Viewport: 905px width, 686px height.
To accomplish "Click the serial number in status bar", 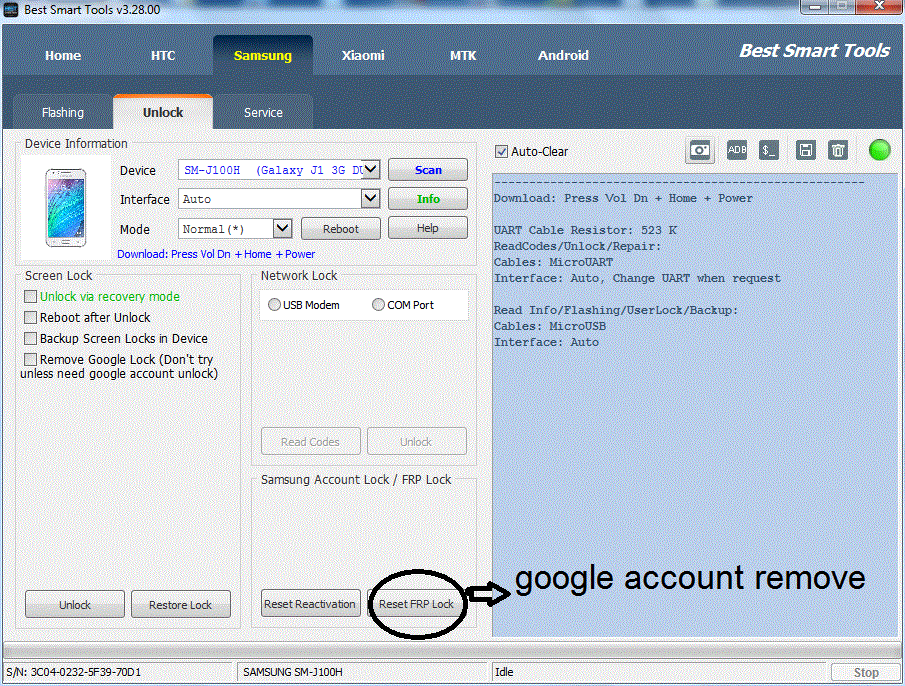I will (74, 672).
